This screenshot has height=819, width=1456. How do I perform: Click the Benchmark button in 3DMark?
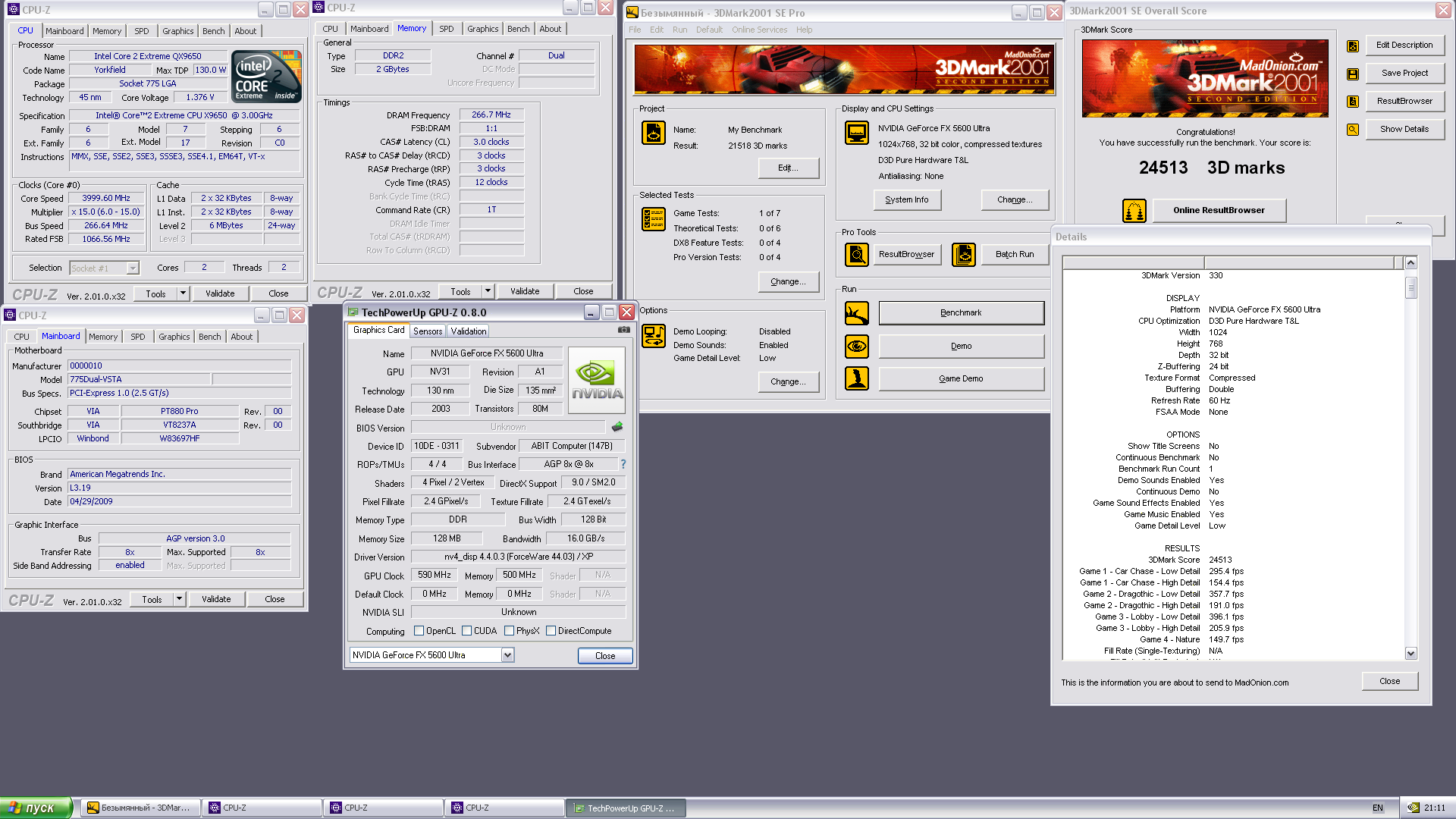[961, 313]
